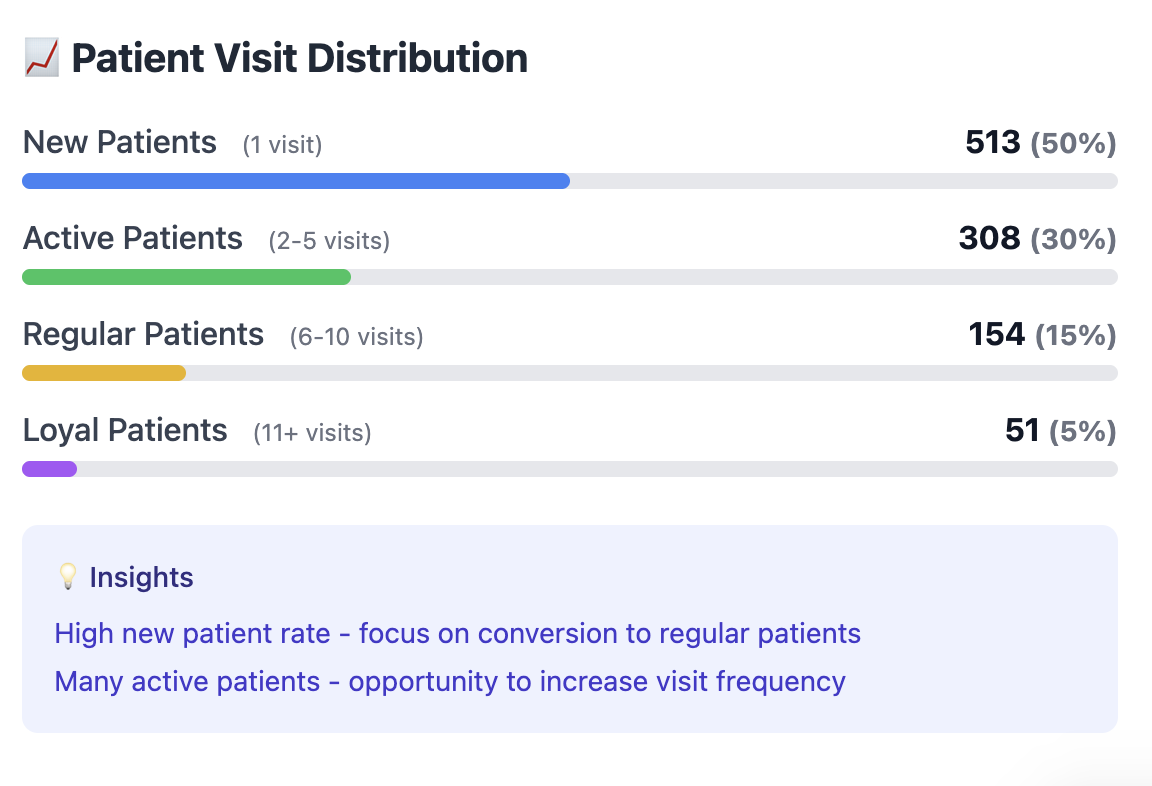Click the Patient Visit Distribution heading
The width and height of the screenshot is (1152, 786).
coord(300,59)
